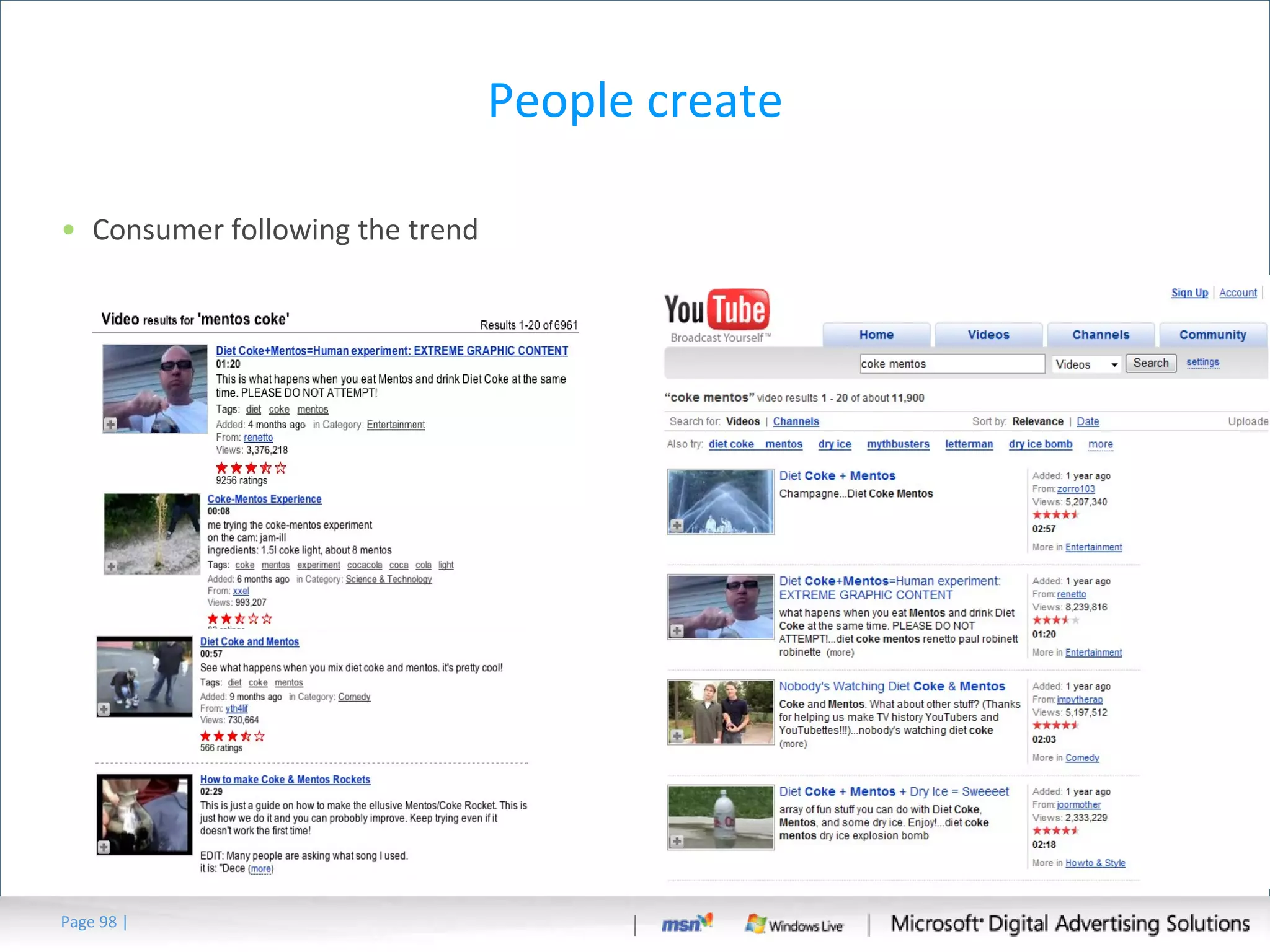Click 'Views: 5,207,340' text
This screenshot has width=1270, height=952.
click(x=1070, y=502)
